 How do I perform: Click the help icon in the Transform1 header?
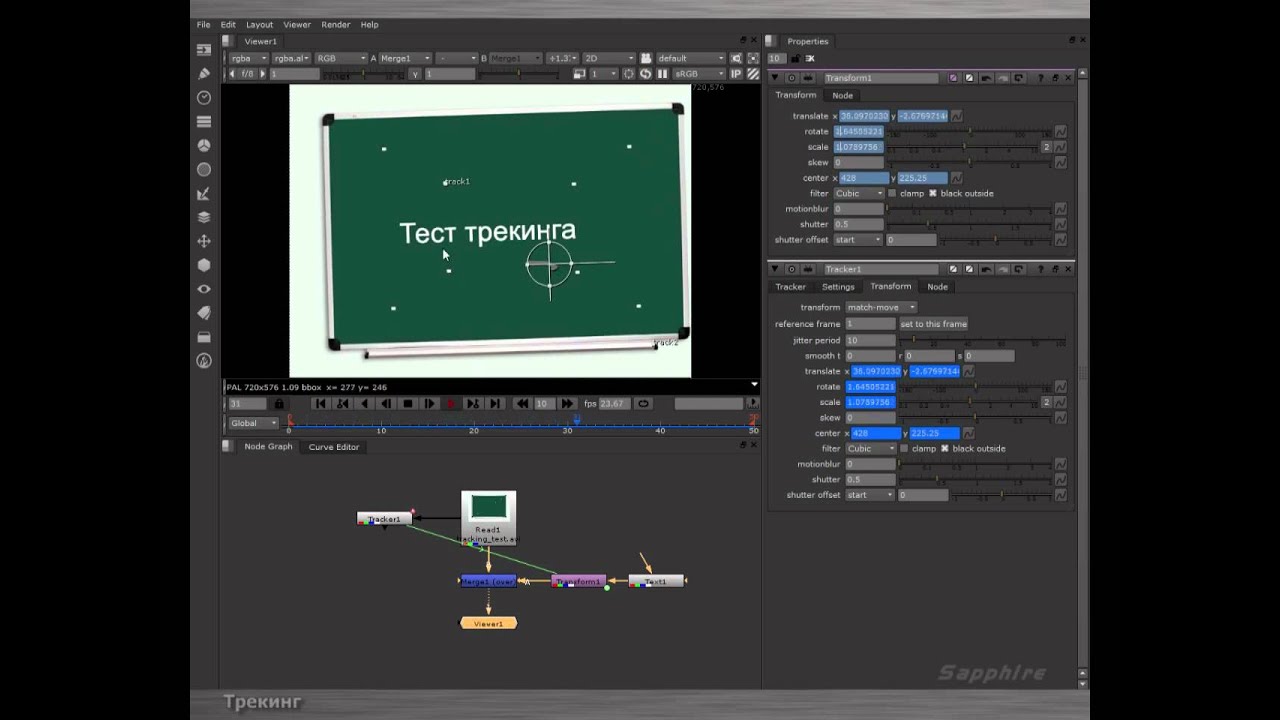pyautogui.click(x=1040, y=78)
